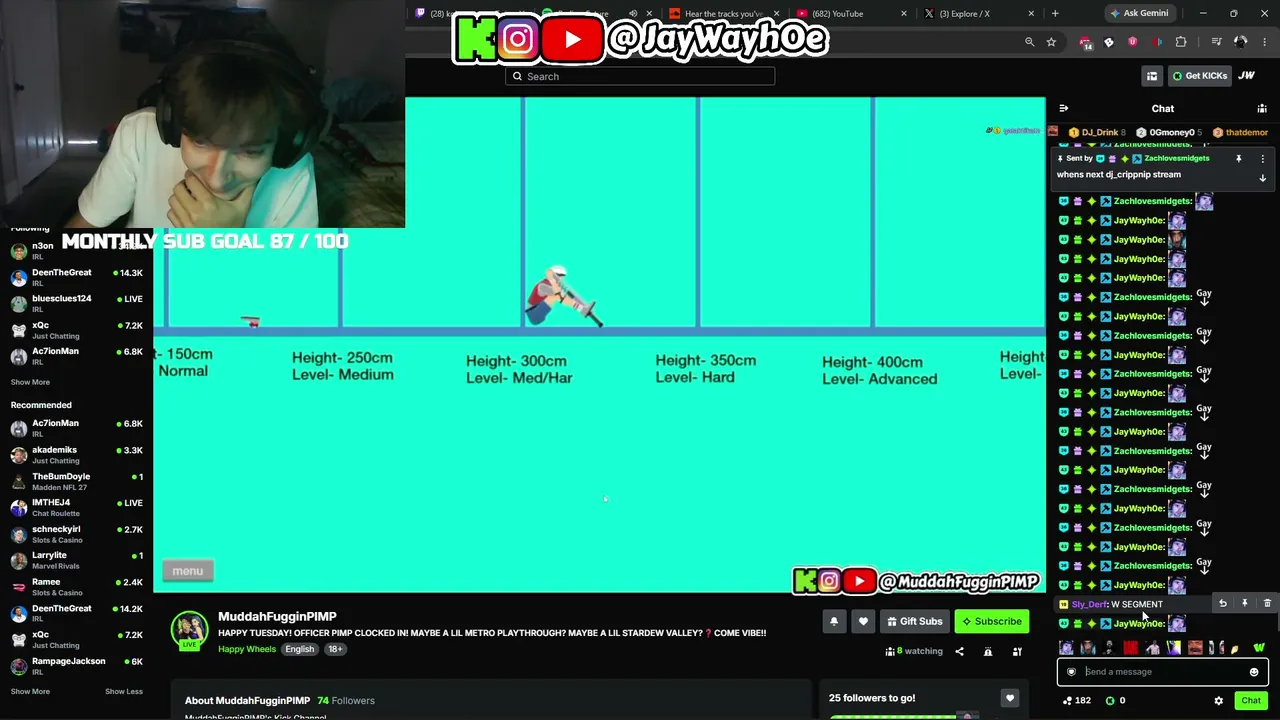The width and height of the screenshot is (1280, 720).
Task: Click the MuddahFugginPIMP avatar with LIVE badge
Action: coord(189,630)
